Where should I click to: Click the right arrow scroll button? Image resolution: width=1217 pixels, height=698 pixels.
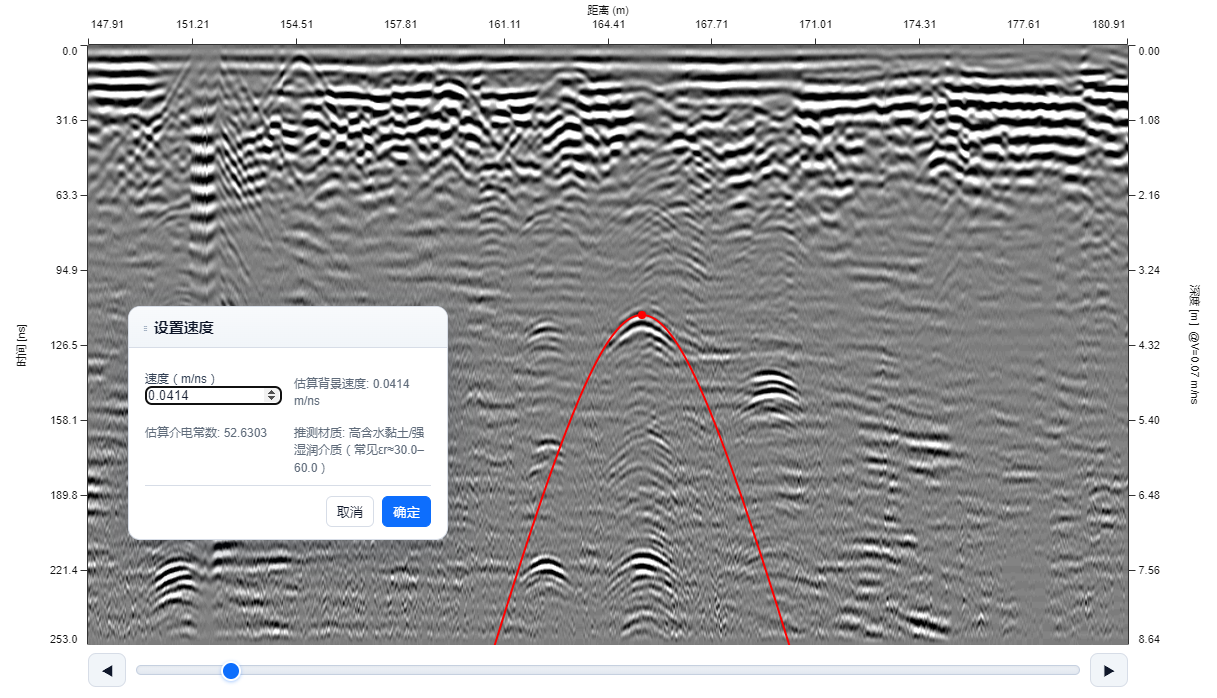coord(1109,670)
